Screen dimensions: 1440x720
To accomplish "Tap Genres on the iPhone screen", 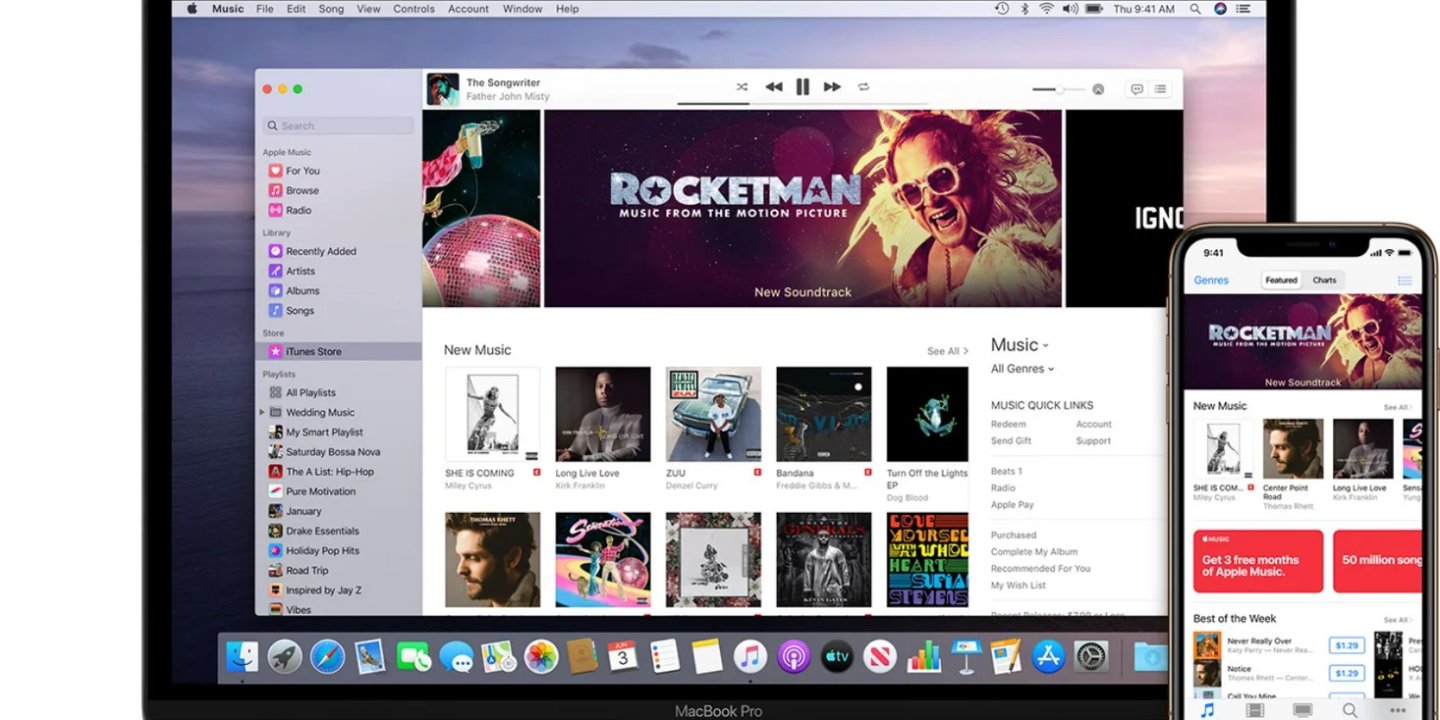I will point(1211,280).
